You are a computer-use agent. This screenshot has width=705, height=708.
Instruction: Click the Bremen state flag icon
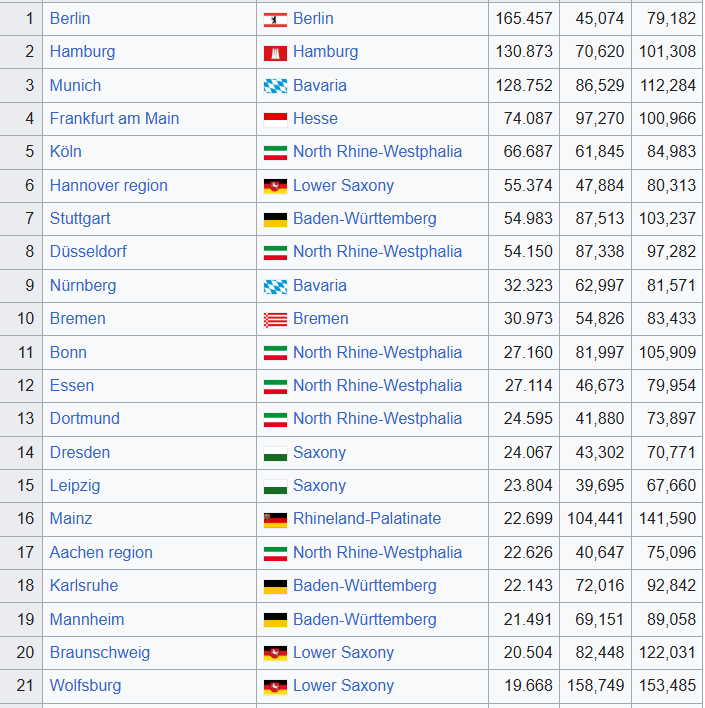(x=275, y=320)
